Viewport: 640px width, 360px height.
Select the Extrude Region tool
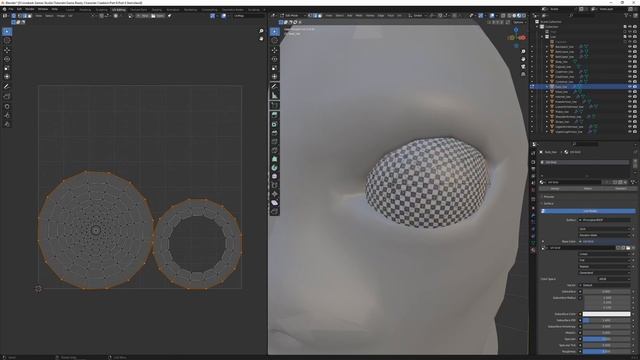pos(274,115)
